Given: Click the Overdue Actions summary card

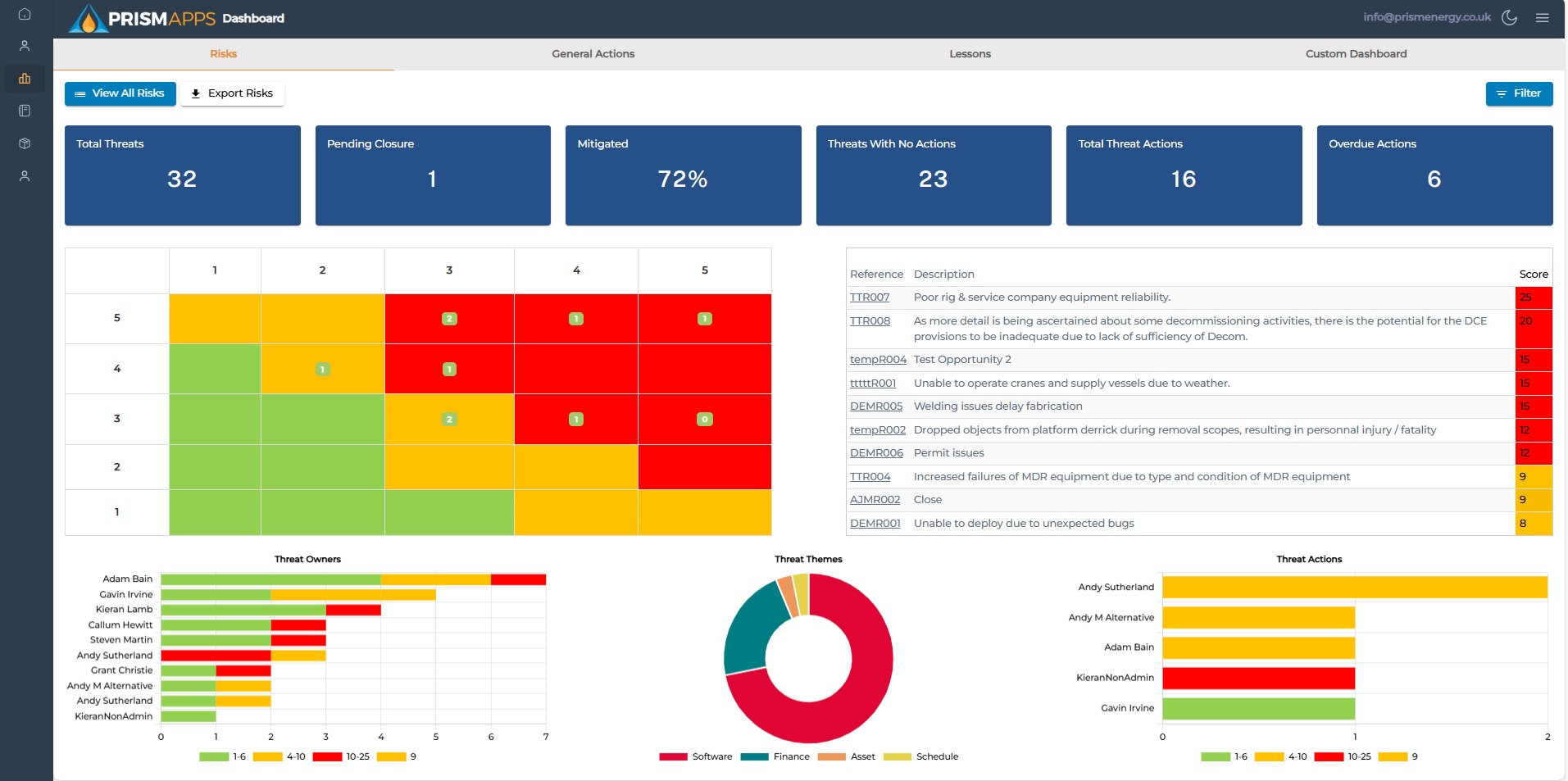Looking at the screenshot, I should coord(1434,175).
